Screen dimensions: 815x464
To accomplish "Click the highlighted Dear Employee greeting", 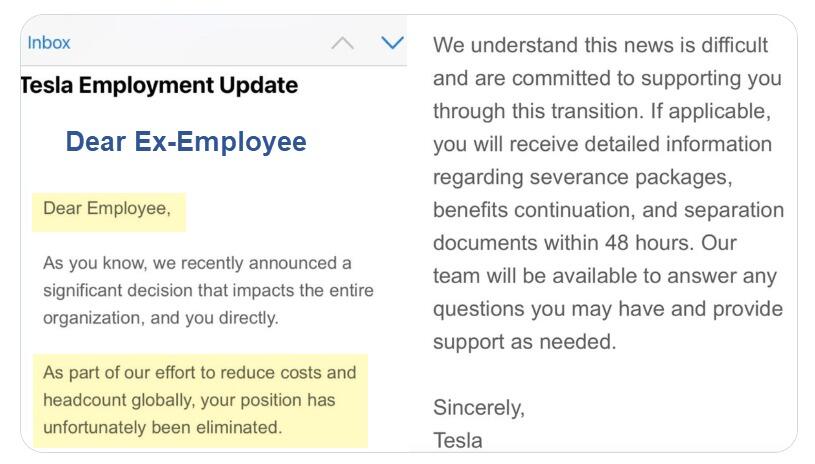I will pyautogui.click(x=107, y=209).
